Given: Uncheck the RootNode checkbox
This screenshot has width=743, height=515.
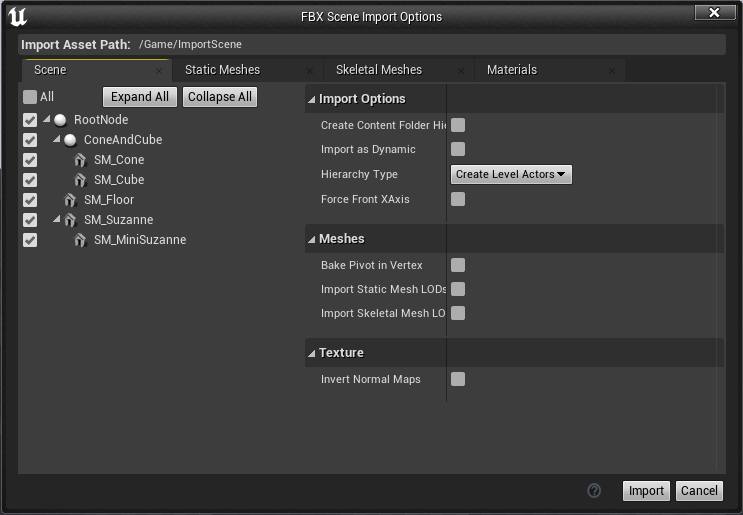Looking at the screenshot, I should coord(30,120).
